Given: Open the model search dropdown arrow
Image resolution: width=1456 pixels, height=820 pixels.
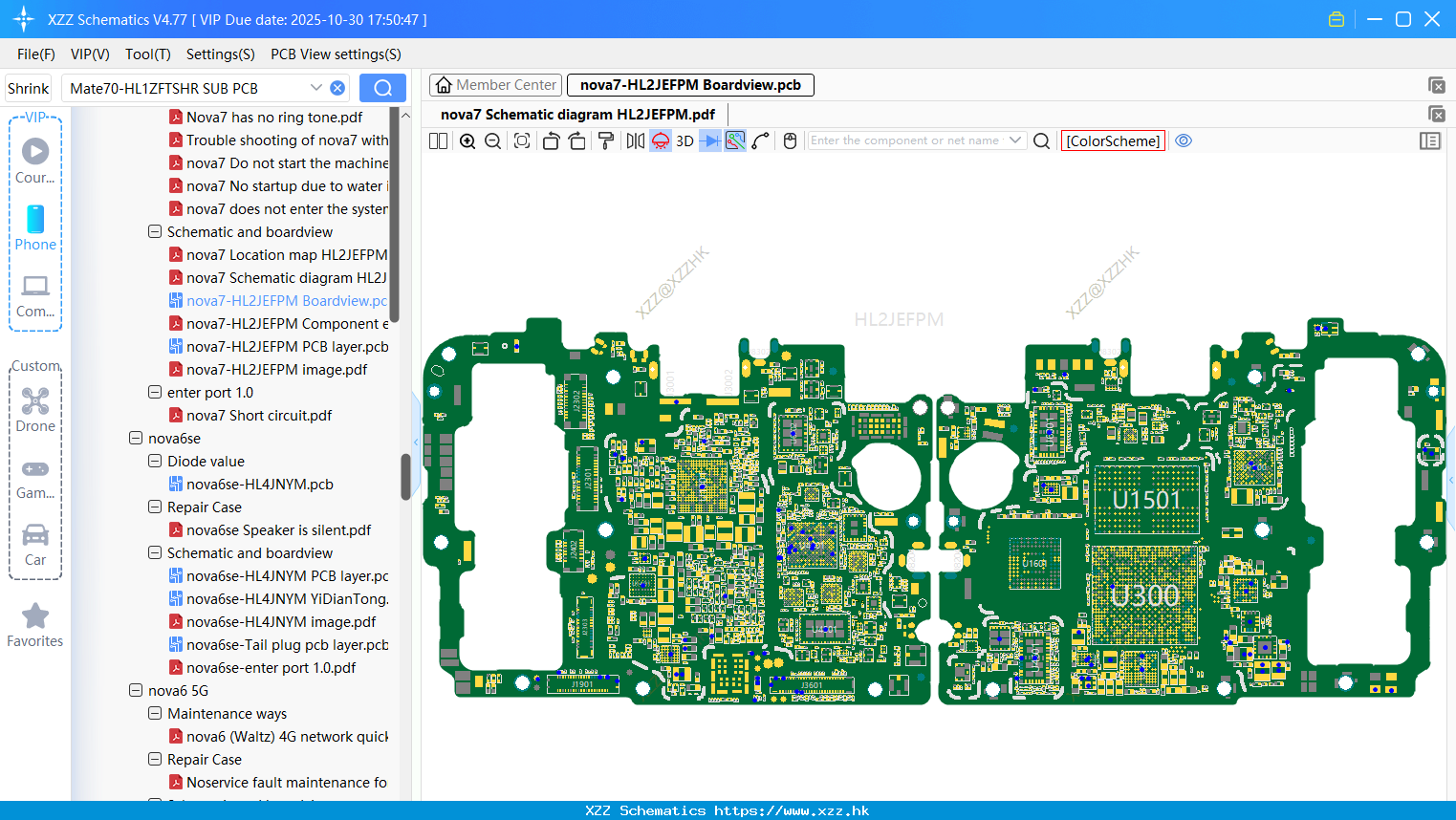Looking at the screenshot, I should click(316, 88).
